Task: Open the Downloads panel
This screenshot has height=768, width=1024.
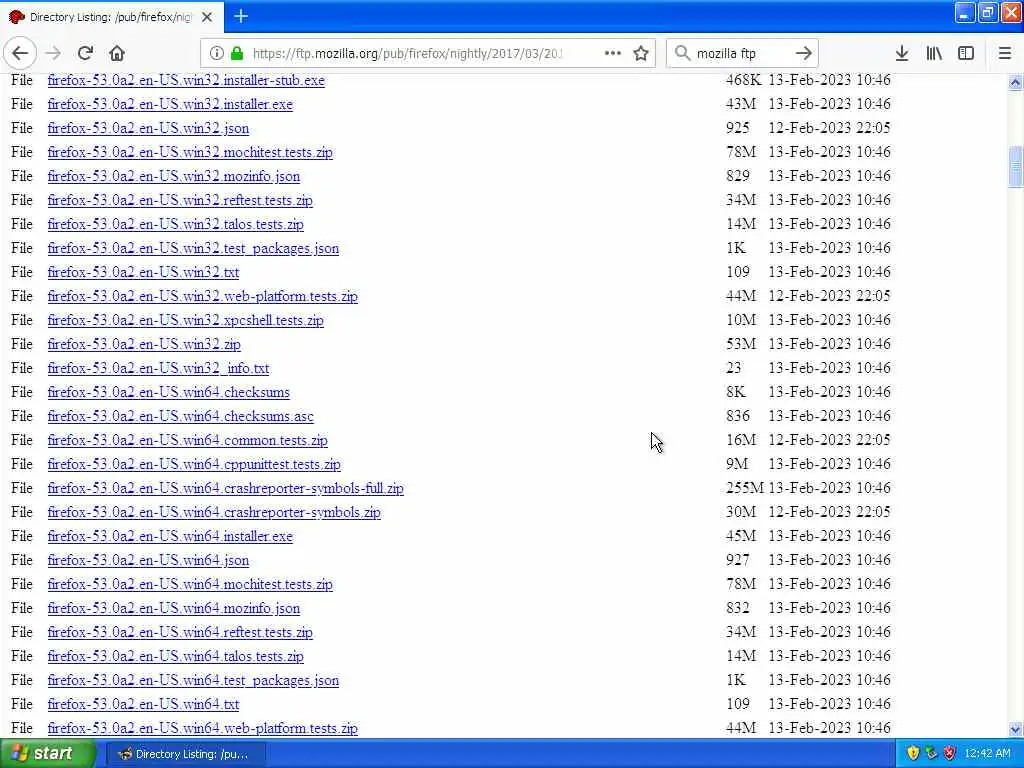Action: 902,53
